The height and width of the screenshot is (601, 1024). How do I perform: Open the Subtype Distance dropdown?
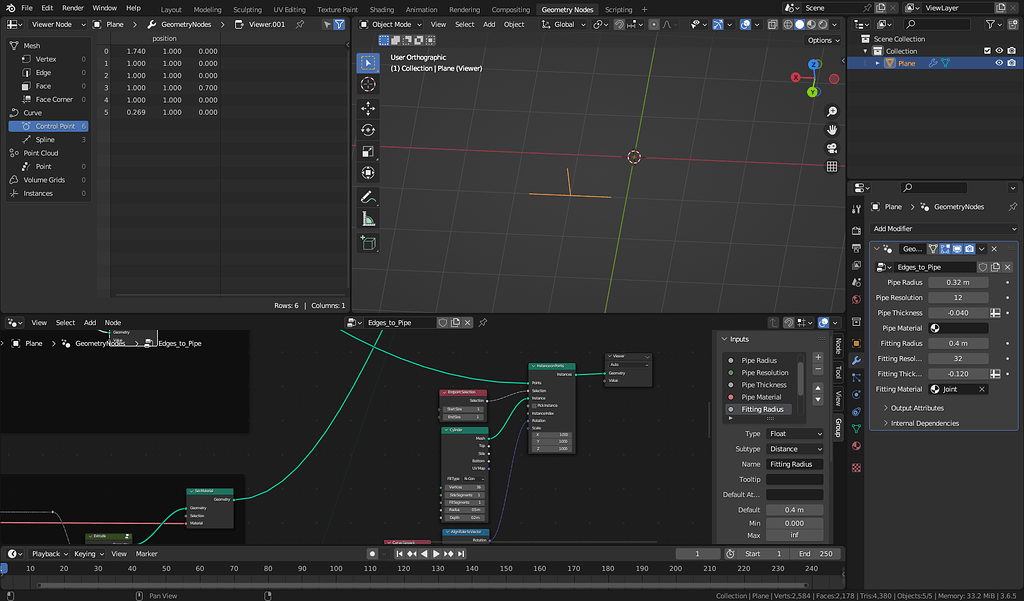794,449
